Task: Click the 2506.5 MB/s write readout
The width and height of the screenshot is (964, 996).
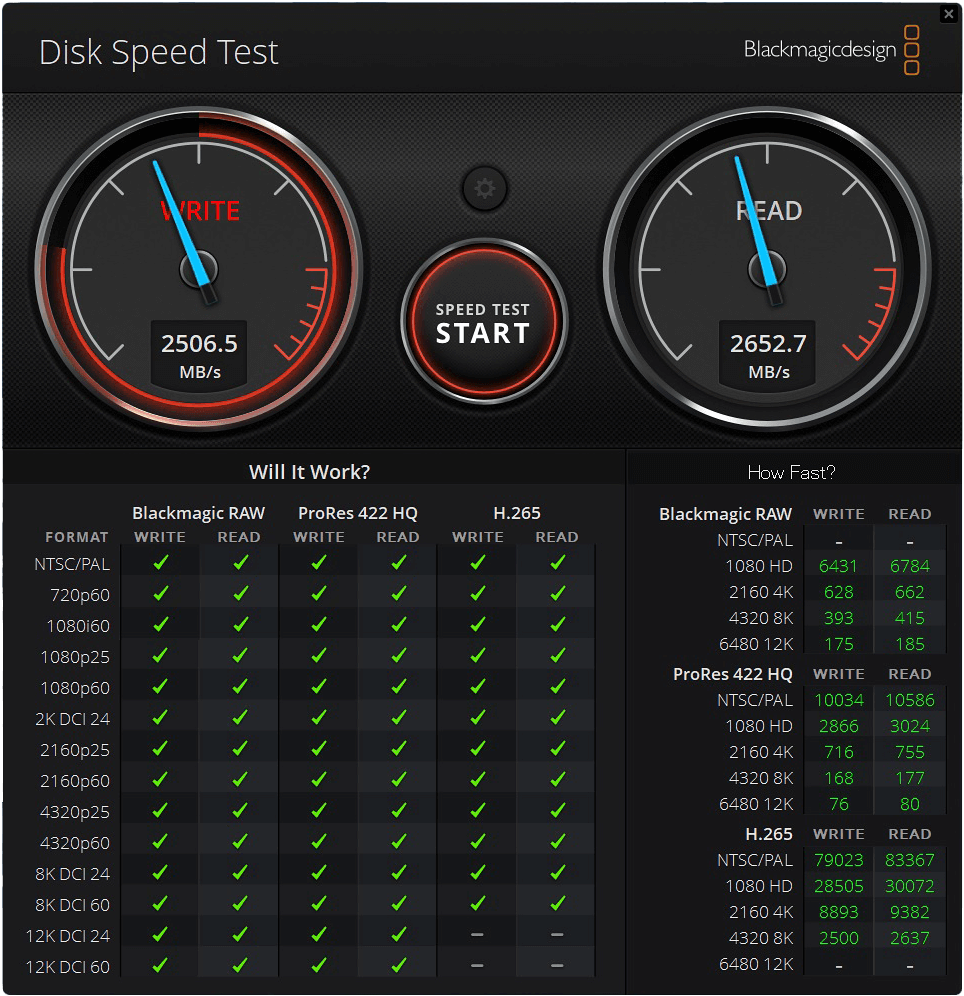Action: (x=199, y=354)
